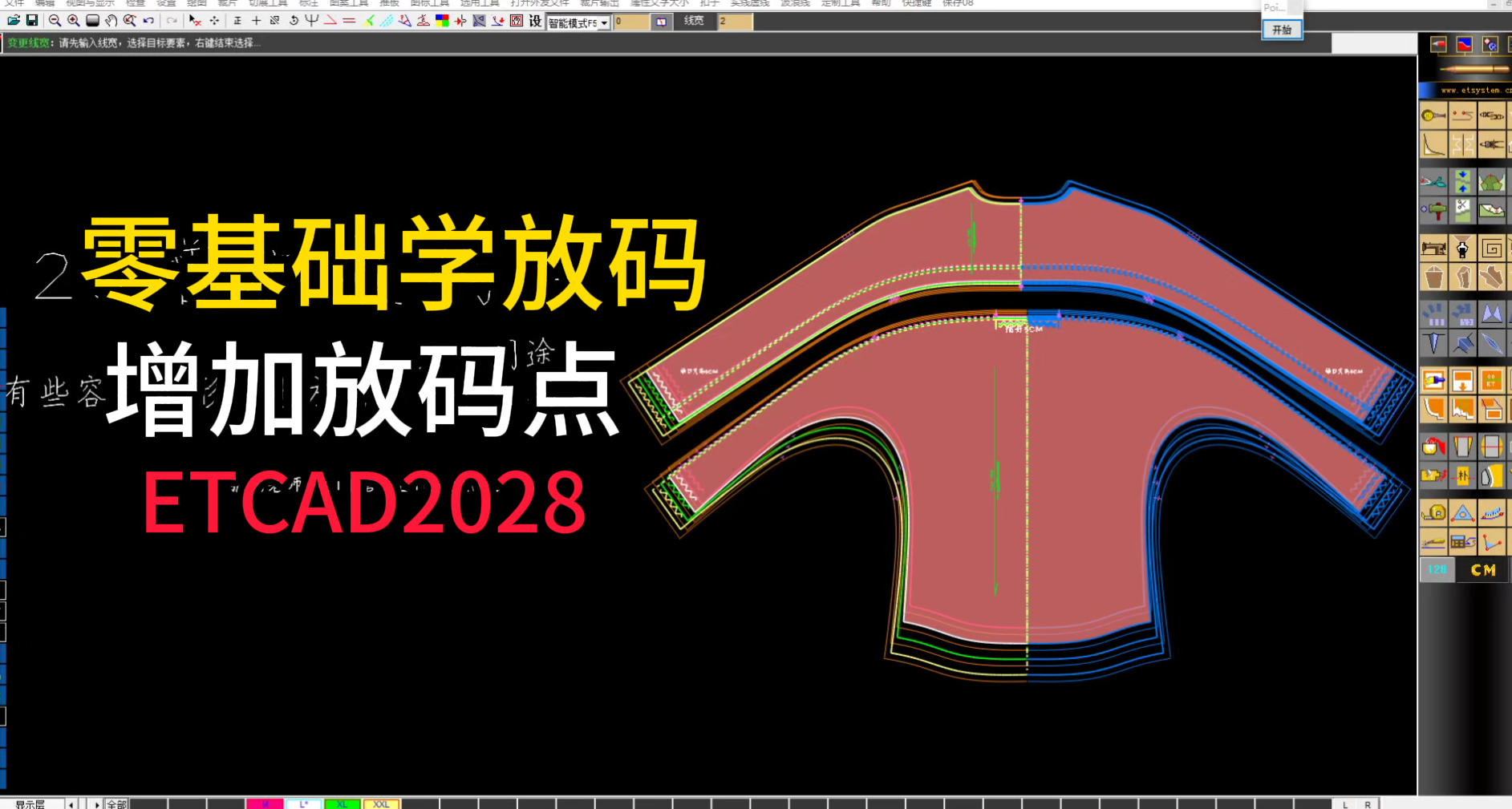
Task: Choose the scissors cutting tool icon
Action: (x=1433, y=181)
